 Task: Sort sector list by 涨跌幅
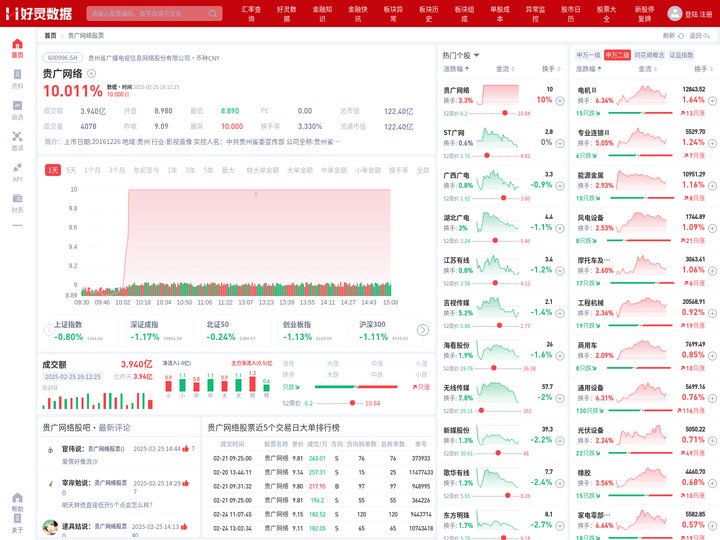(x=589, y=69)
